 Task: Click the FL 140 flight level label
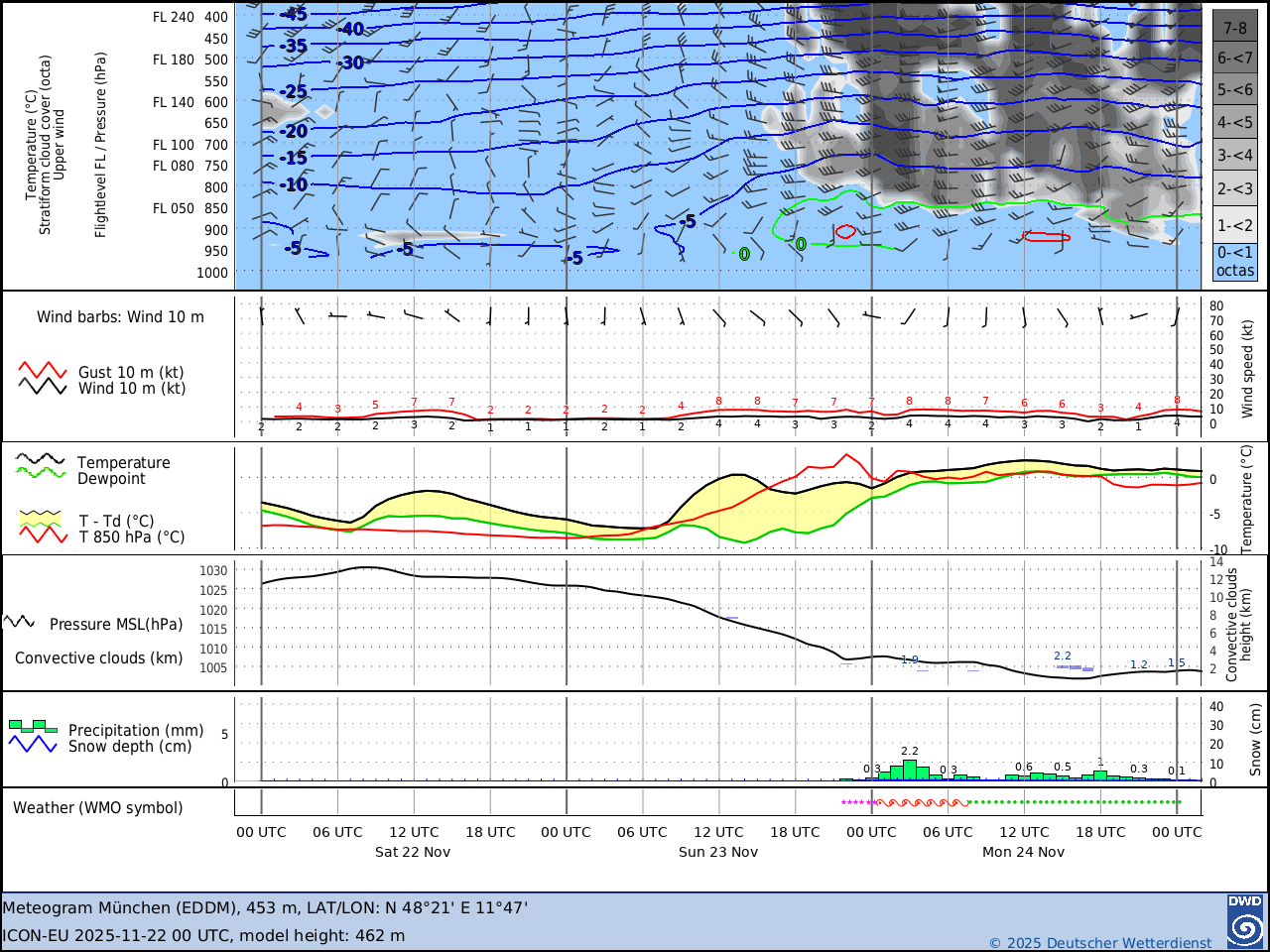pyautogui.click(x=174, y=102)
